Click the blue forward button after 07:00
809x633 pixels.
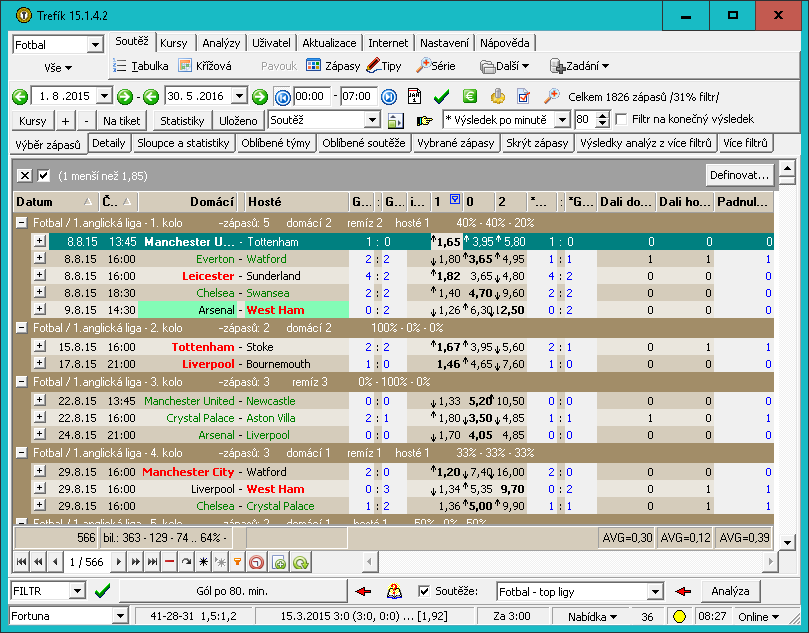pyautogui.click(x=389, y=97)
